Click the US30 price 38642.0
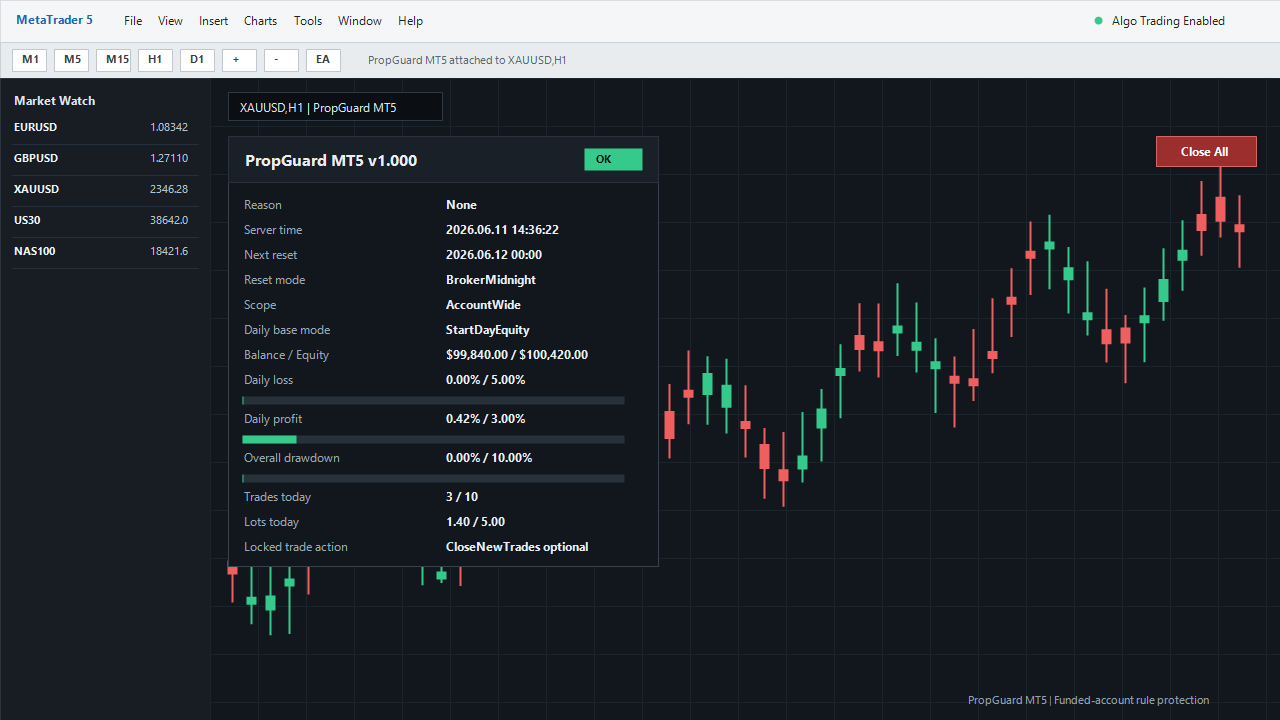 click(x=169, y=221)
